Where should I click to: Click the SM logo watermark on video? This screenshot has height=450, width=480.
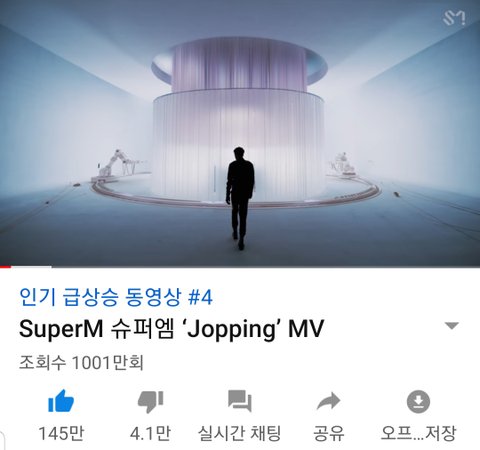coord(454,18)
